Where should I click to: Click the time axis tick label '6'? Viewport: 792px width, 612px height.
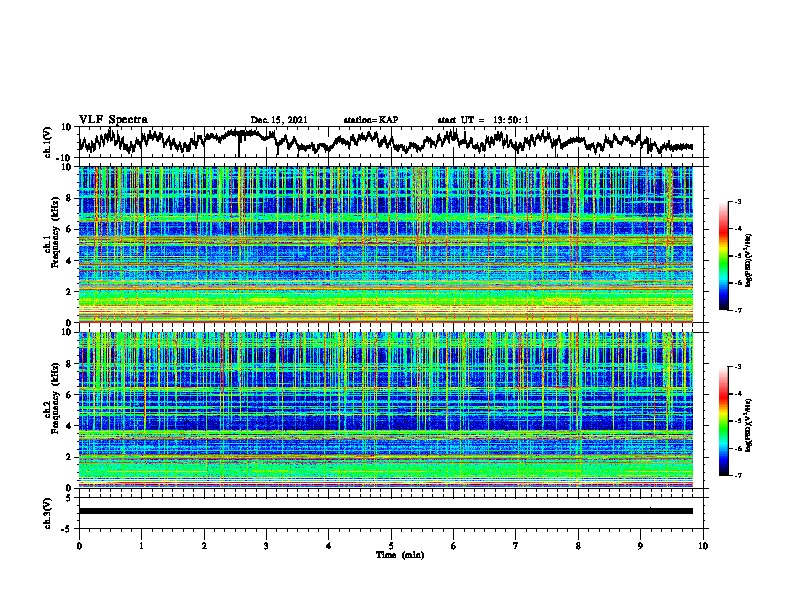point(454,546)
